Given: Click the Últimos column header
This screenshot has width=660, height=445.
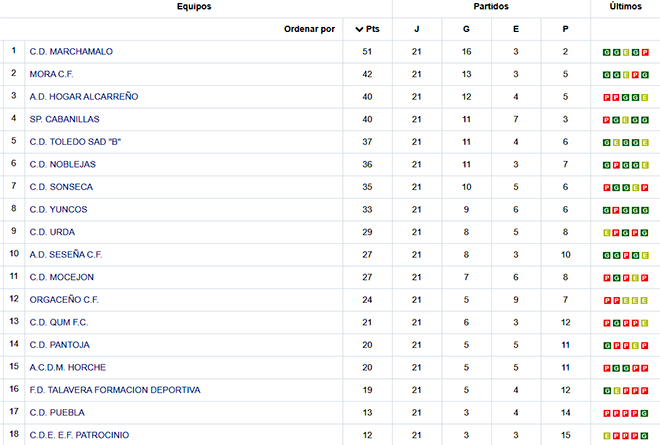Looking at the screenshot, I should [625, 6].
